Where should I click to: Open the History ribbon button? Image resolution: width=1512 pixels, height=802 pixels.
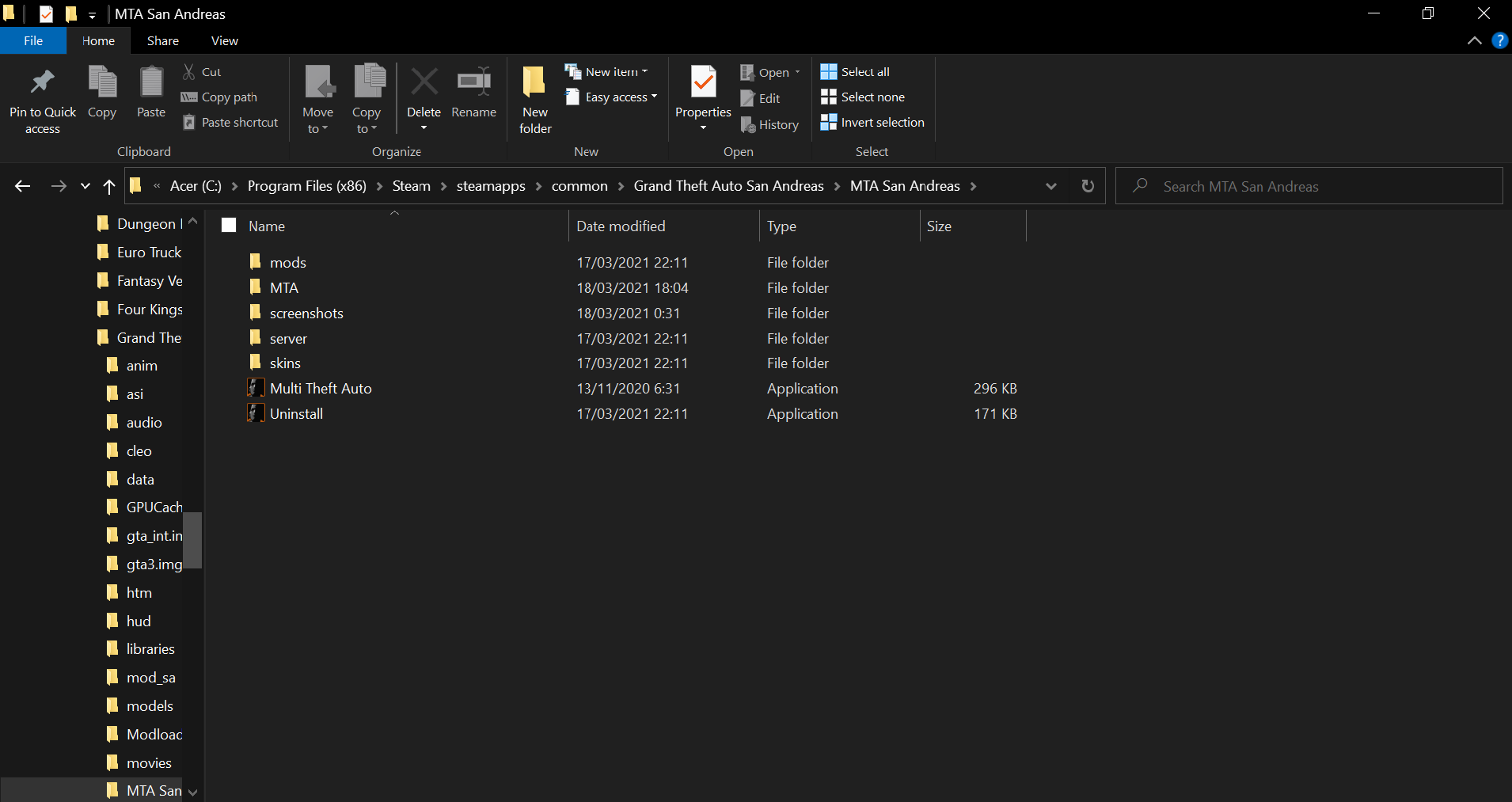(x=769, y=125)
